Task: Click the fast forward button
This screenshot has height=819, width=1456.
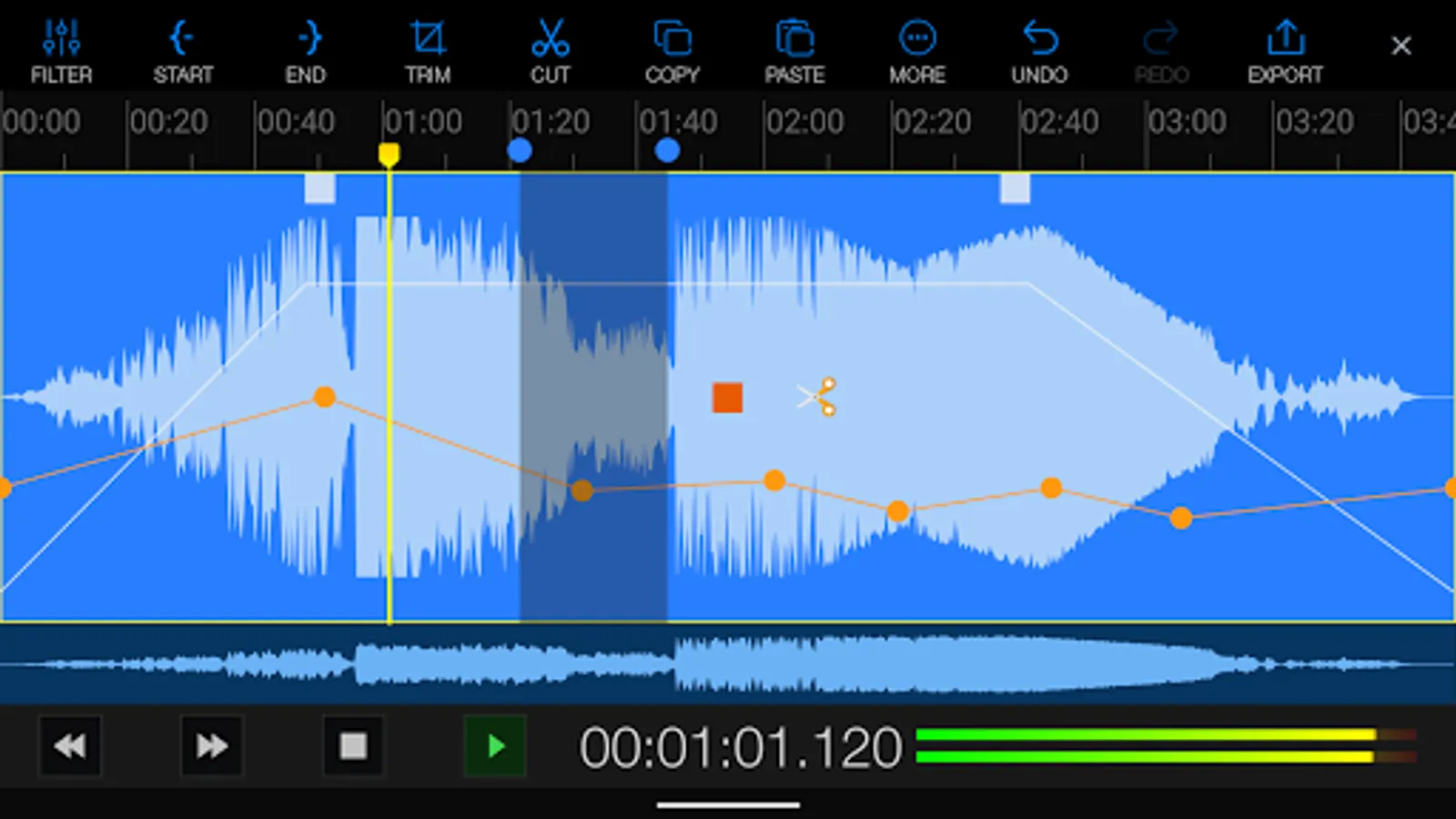Action: click(211, 746)
